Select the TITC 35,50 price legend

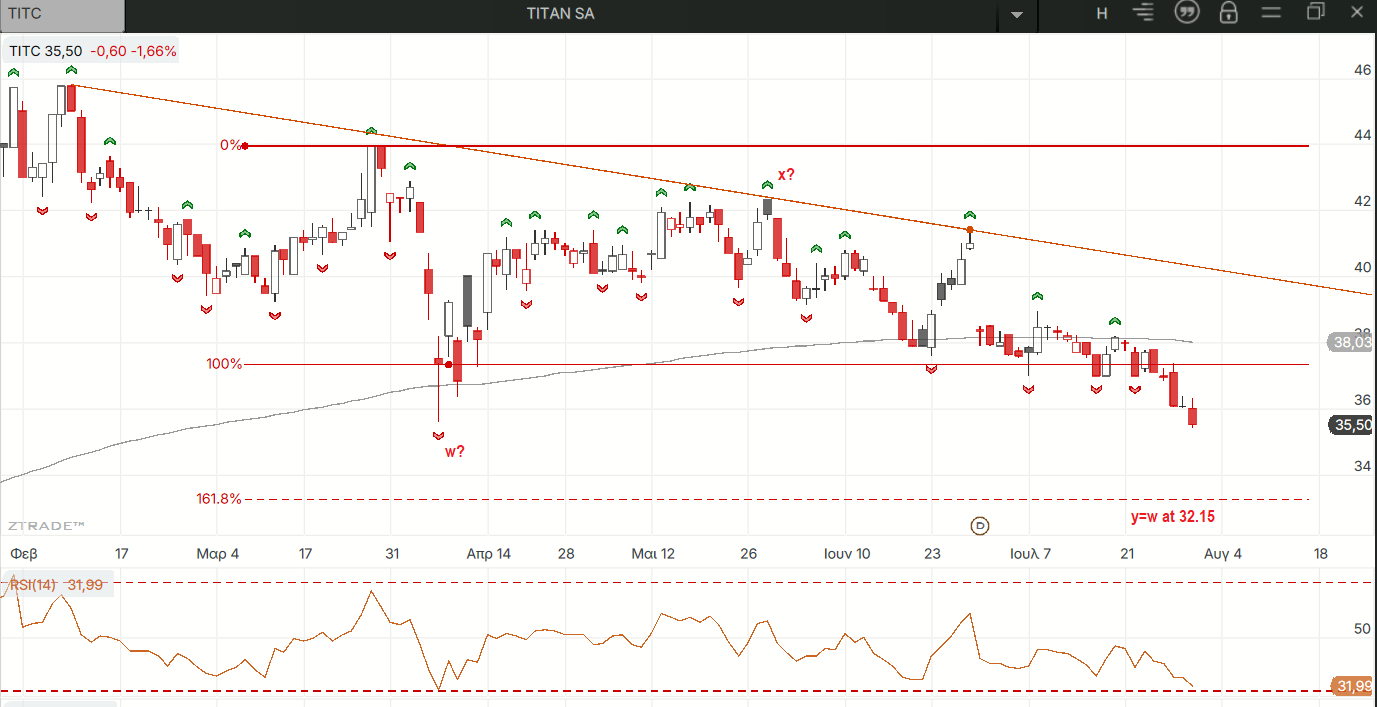[x=93, y=51]
